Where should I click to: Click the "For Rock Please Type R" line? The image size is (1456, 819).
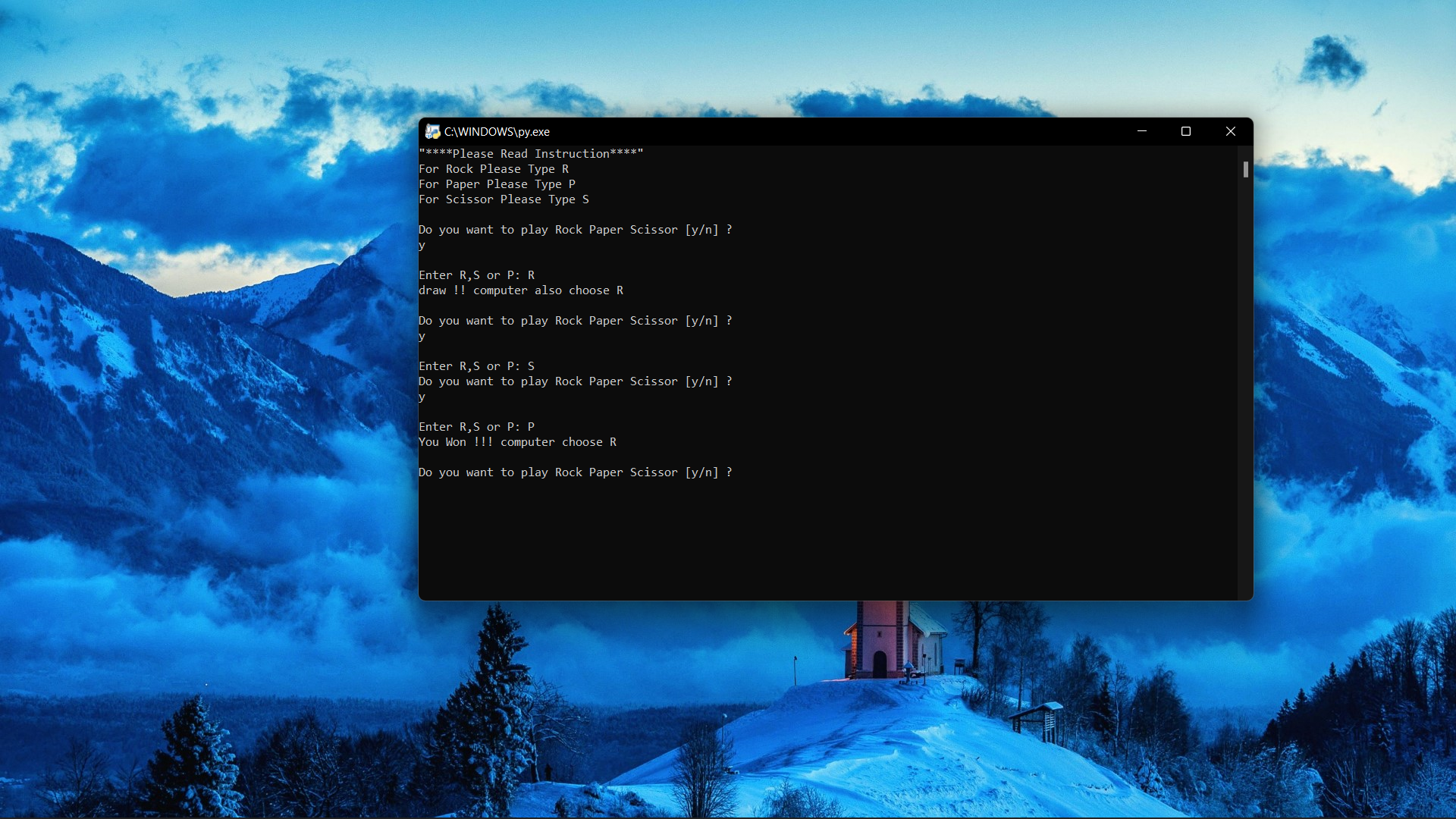[x=494, y=169]
